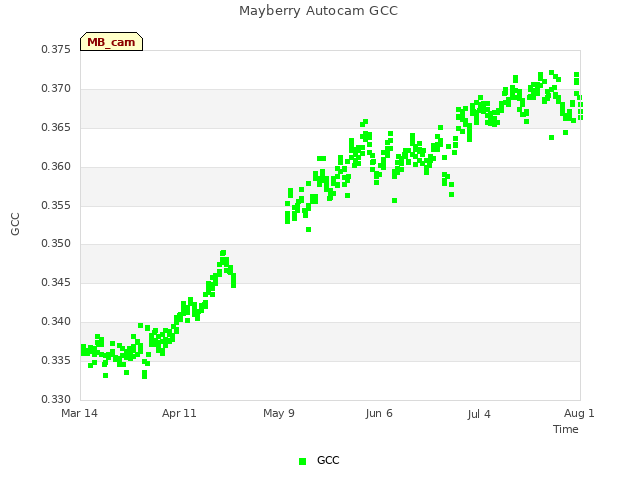
Task: Click the vertical GCC y-axis title
Action: (x=15, y=224)
